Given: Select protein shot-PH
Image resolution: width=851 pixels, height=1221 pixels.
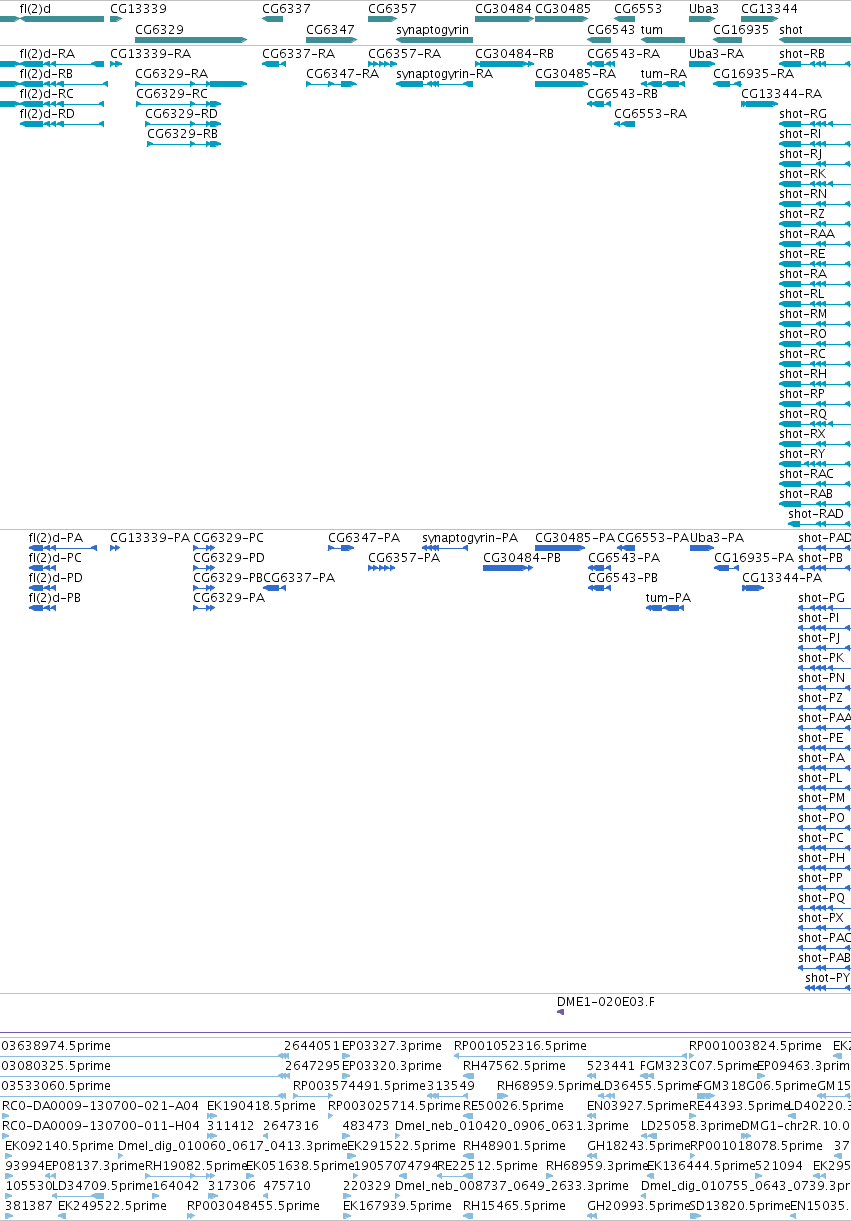Looking at the screenshot, I should click(x=822, y=858).
